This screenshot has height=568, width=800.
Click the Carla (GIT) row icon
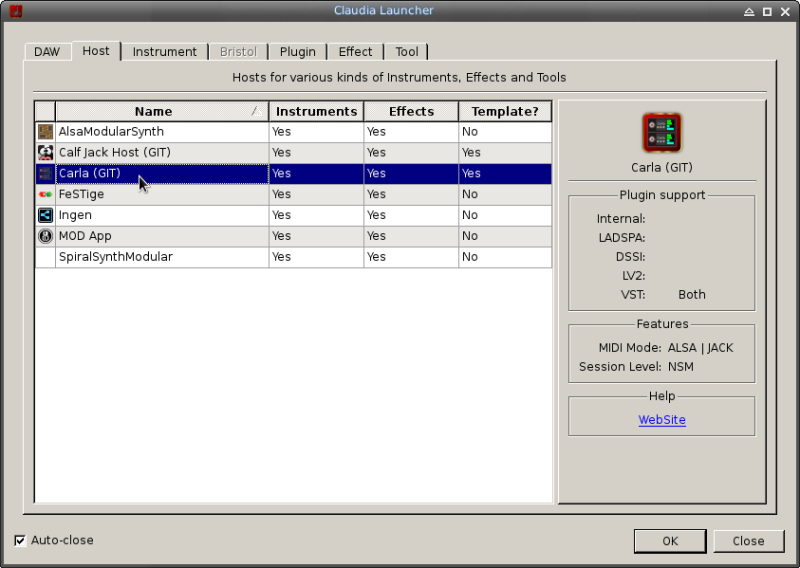[45, 174]
